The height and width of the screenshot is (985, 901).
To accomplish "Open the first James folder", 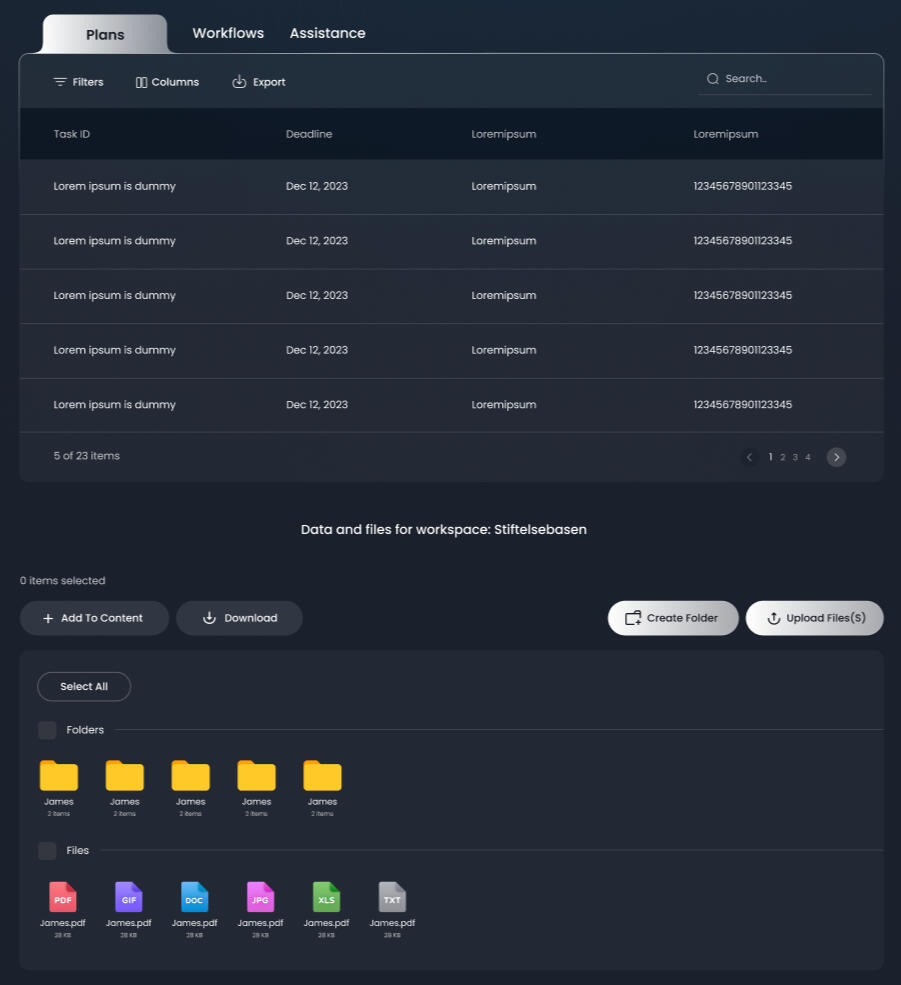I will pos(59,776).
